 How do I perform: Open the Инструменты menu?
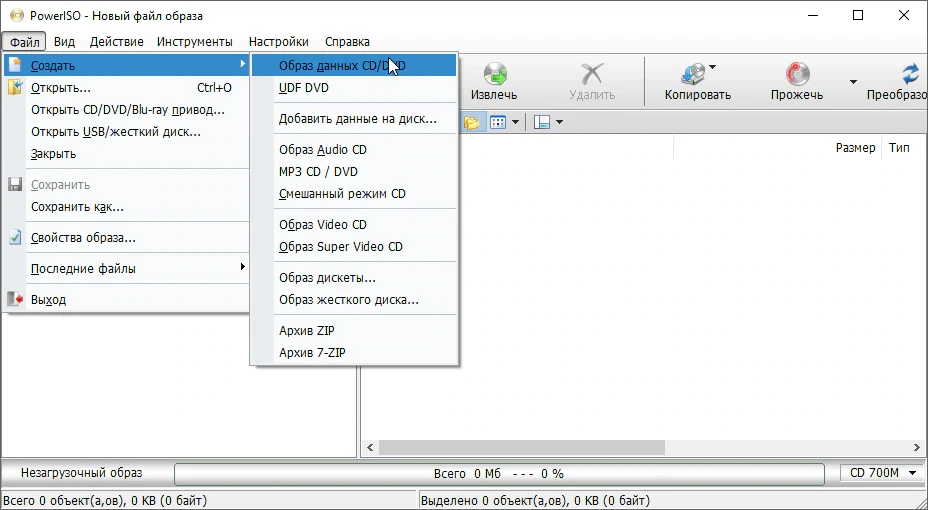(x=195, y=41)
